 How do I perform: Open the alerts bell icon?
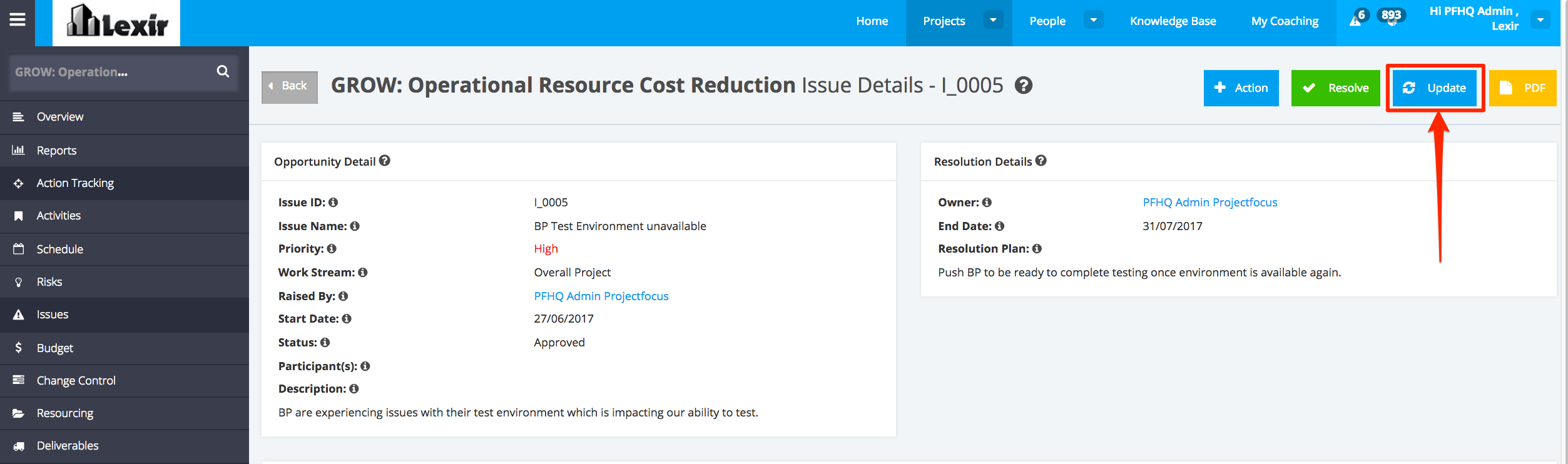click(x=1355, y=21)
